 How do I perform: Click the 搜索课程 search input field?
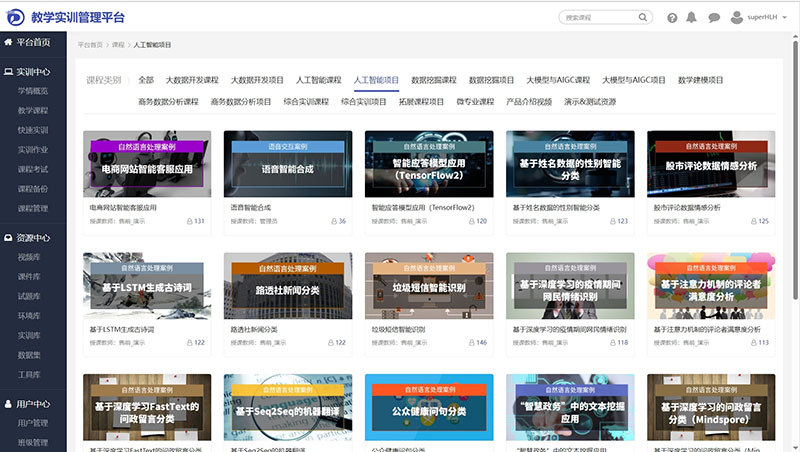(595, 18)
